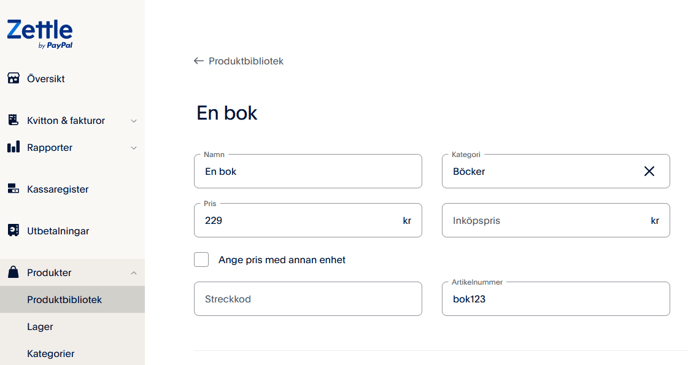Open Lager in the sidebar

tap(40, 326)
